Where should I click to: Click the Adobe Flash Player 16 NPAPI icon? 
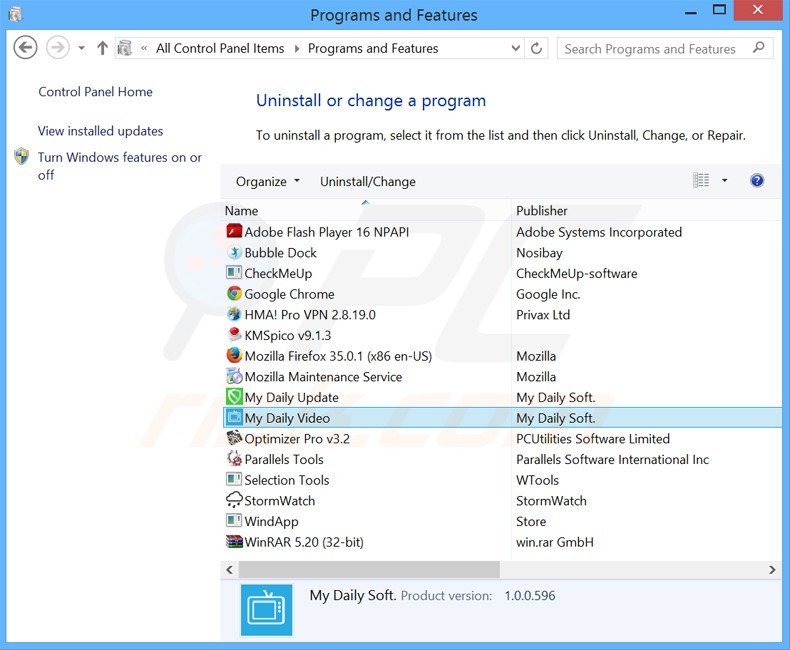point(234,232)
